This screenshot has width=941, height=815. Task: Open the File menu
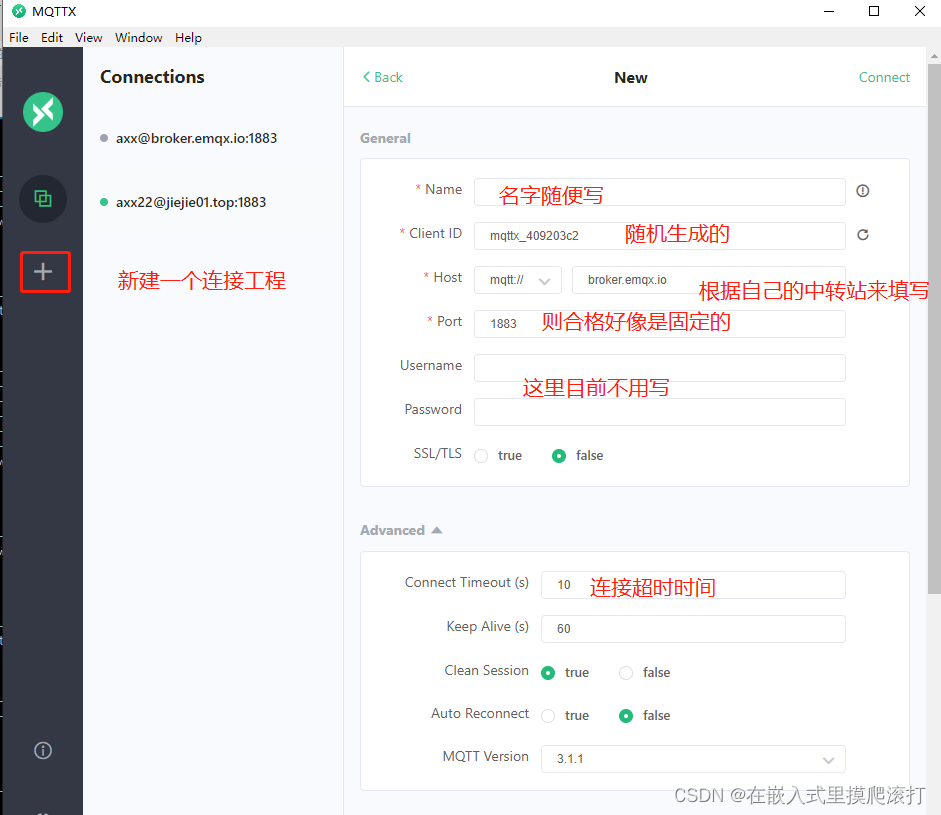pyautogui.click(x=18, y=37)
